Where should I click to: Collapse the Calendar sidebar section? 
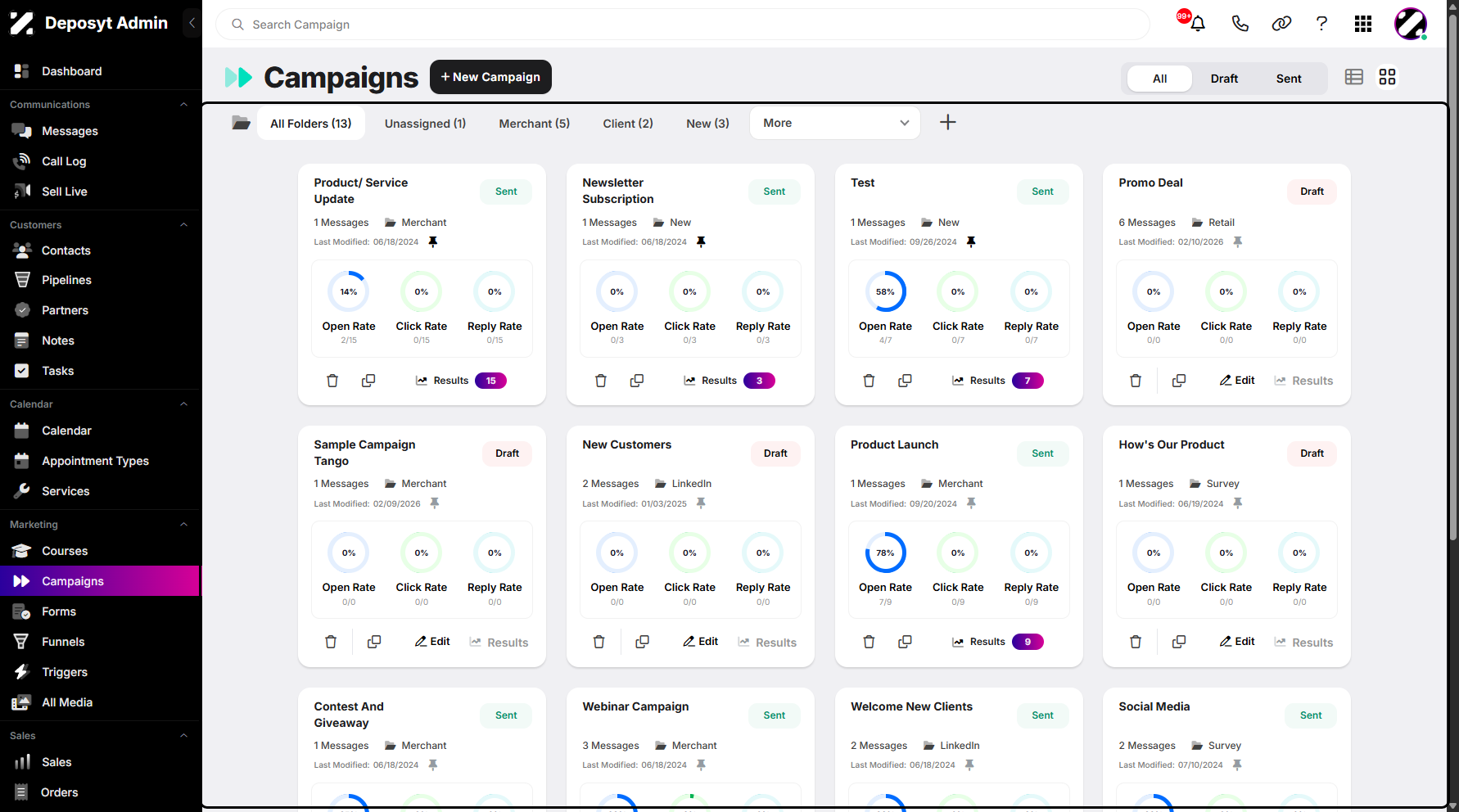coord(183,404)
